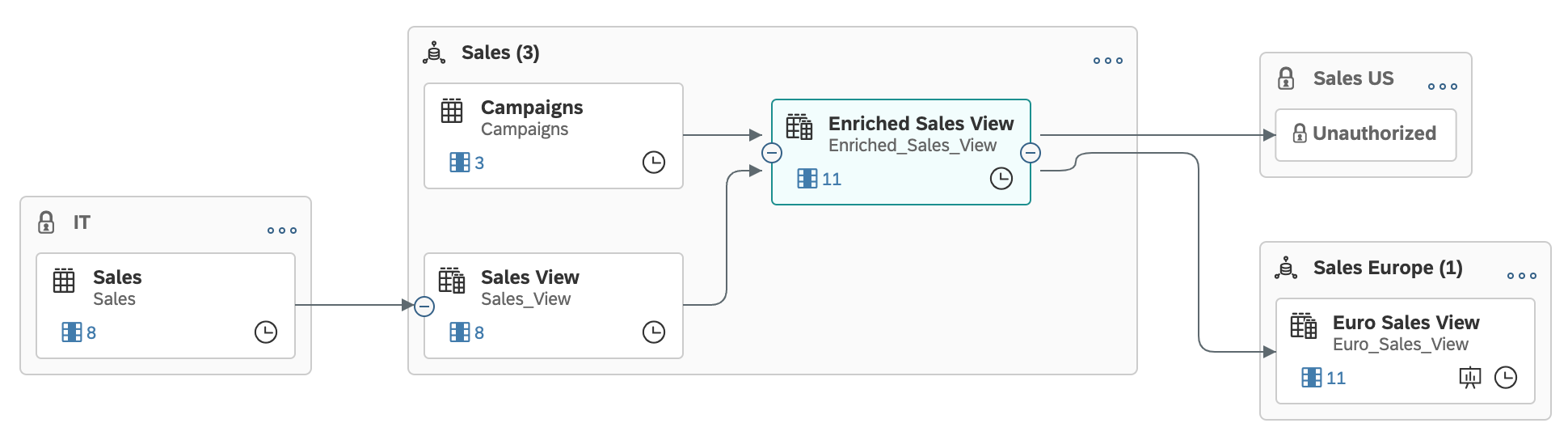
Task: Click the clock icon on Campaigns node
Action: point(654,163)
